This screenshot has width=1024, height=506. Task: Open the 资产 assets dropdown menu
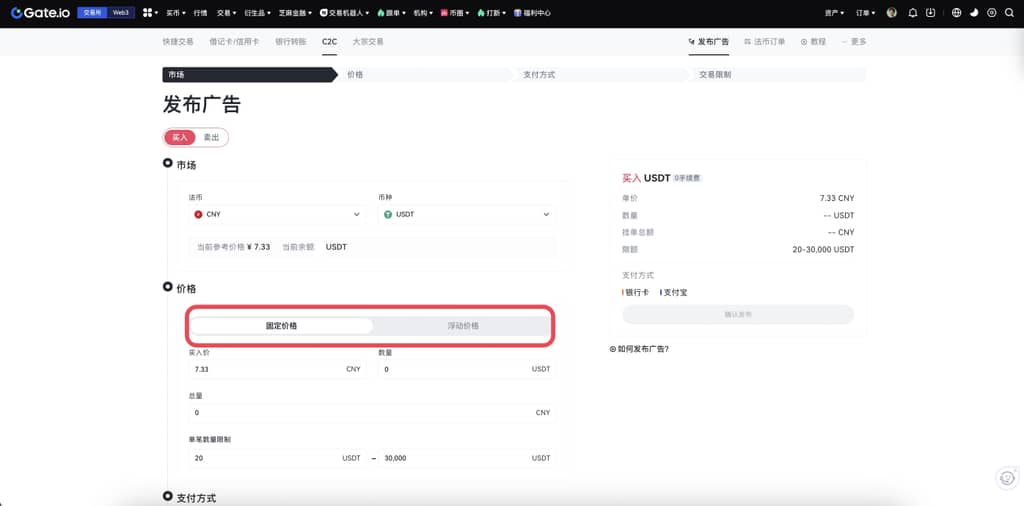(x=835, y=13)
